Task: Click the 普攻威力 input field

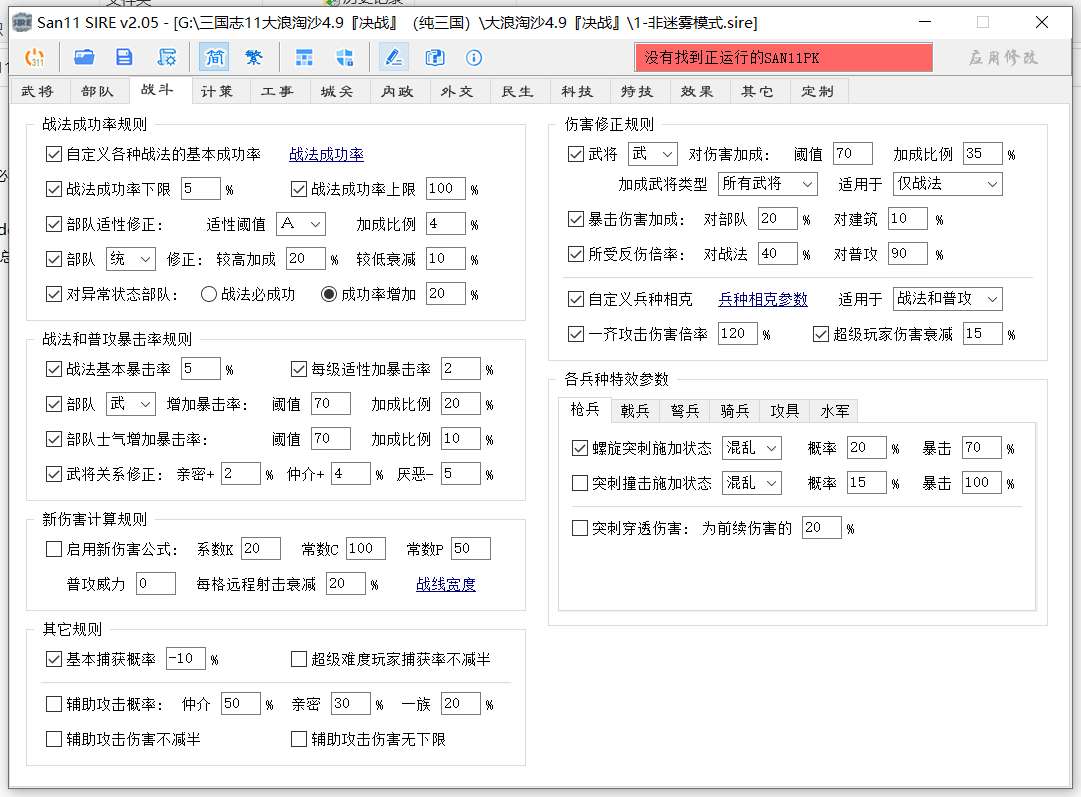Action: click(x=156, y=583)
